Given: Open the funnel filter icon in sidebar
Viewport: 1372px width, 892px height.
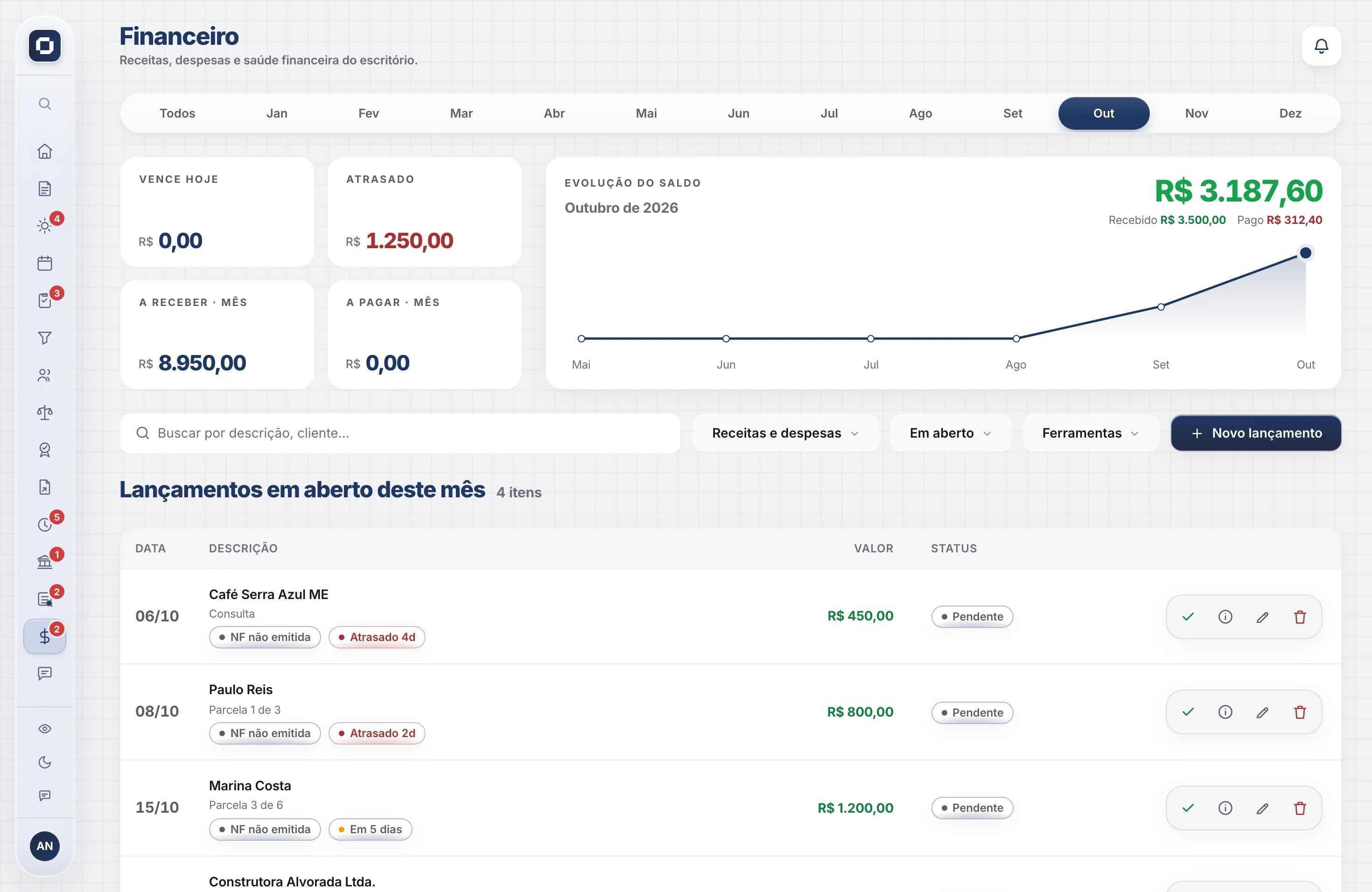Looking at the screenshot, I should click(44, 338).
